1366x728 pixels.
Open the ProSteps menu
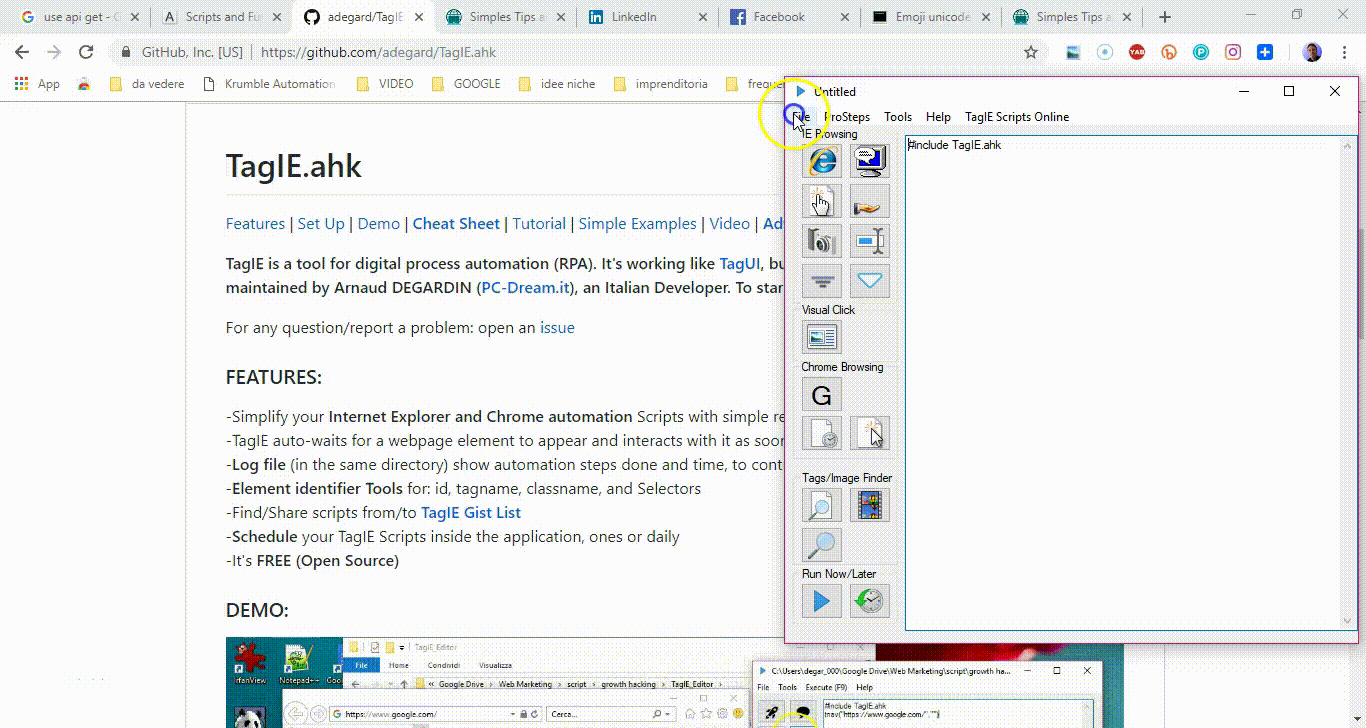[847, 117]
